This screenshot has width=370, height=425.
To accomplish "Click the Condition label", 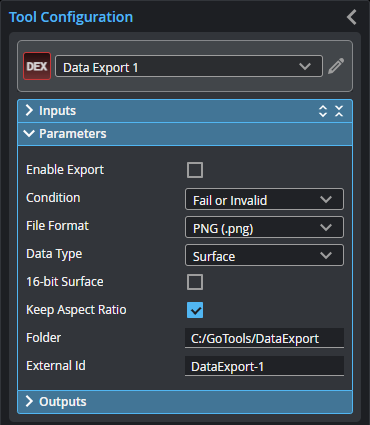I will (x=53, y=198).
